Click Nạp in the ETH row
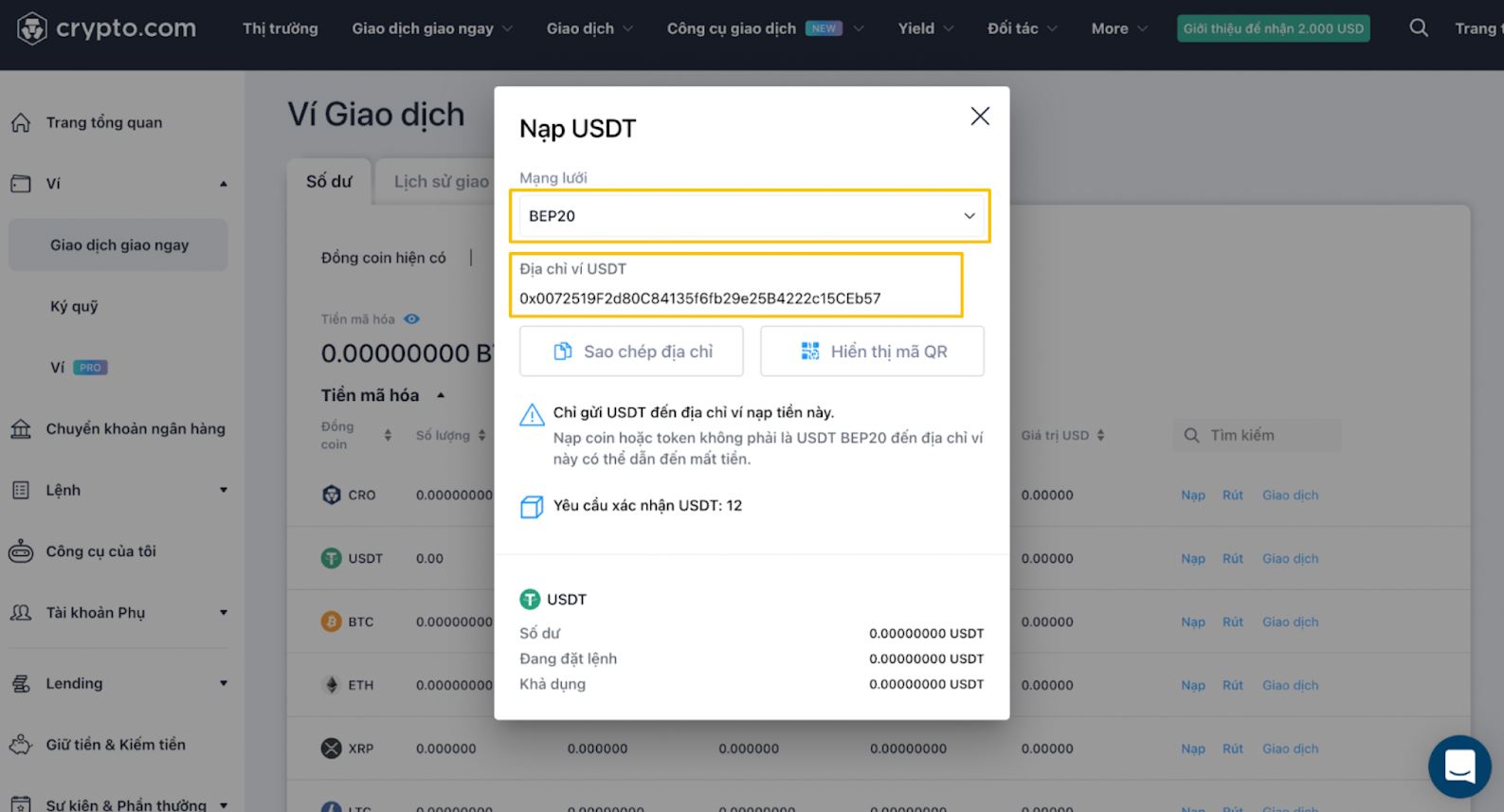 (1193, 686)
